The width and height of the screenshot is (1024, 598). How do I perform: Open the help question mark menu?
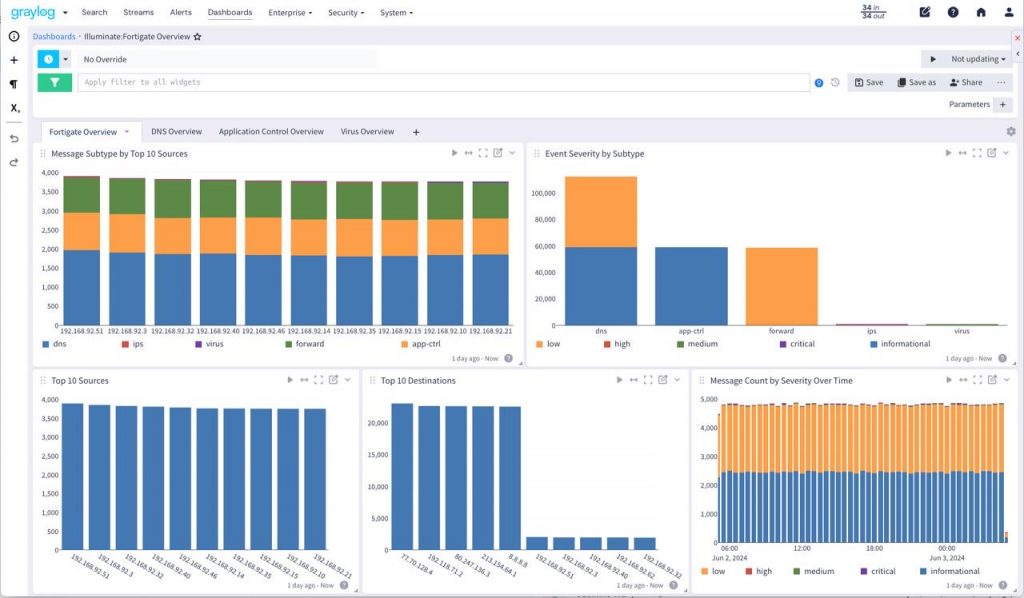tap(953, 12)
